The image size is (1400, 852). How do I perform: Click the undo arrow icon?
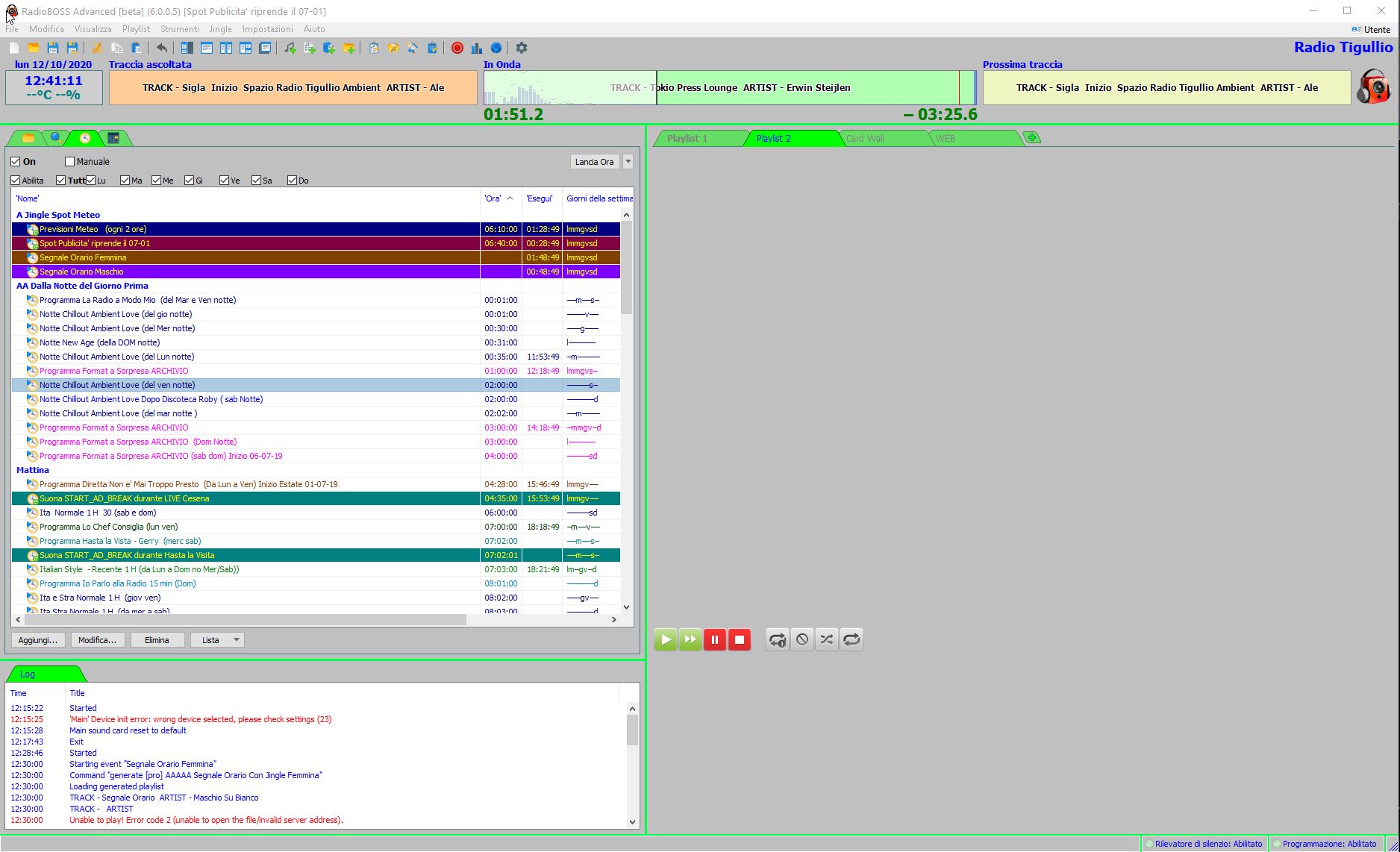point(162,48)
